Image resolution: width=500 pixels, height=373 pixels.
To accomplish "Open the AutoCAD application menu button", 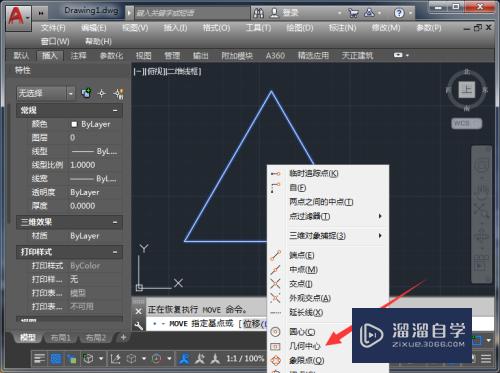I will pyautogui.click(x=18, y=18).
